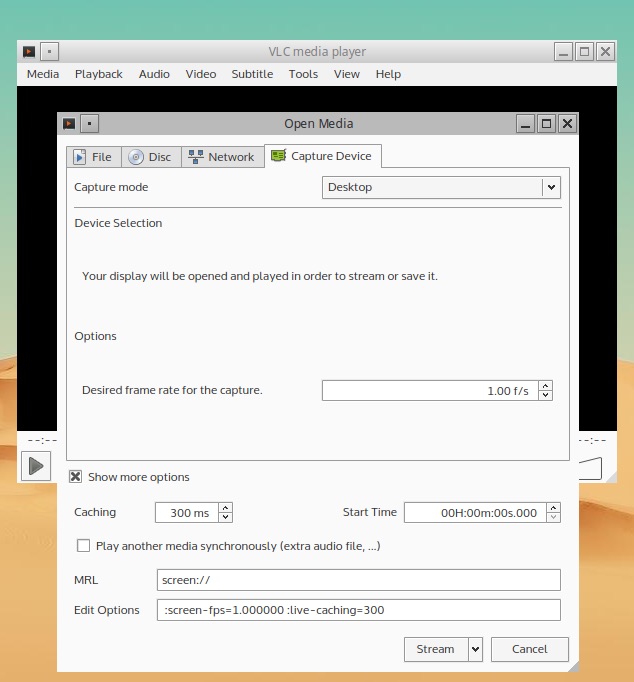The height and width of the screenshot is (682, 634).
Task: Click the Cancel button
Action: click(x=529, y=649)
